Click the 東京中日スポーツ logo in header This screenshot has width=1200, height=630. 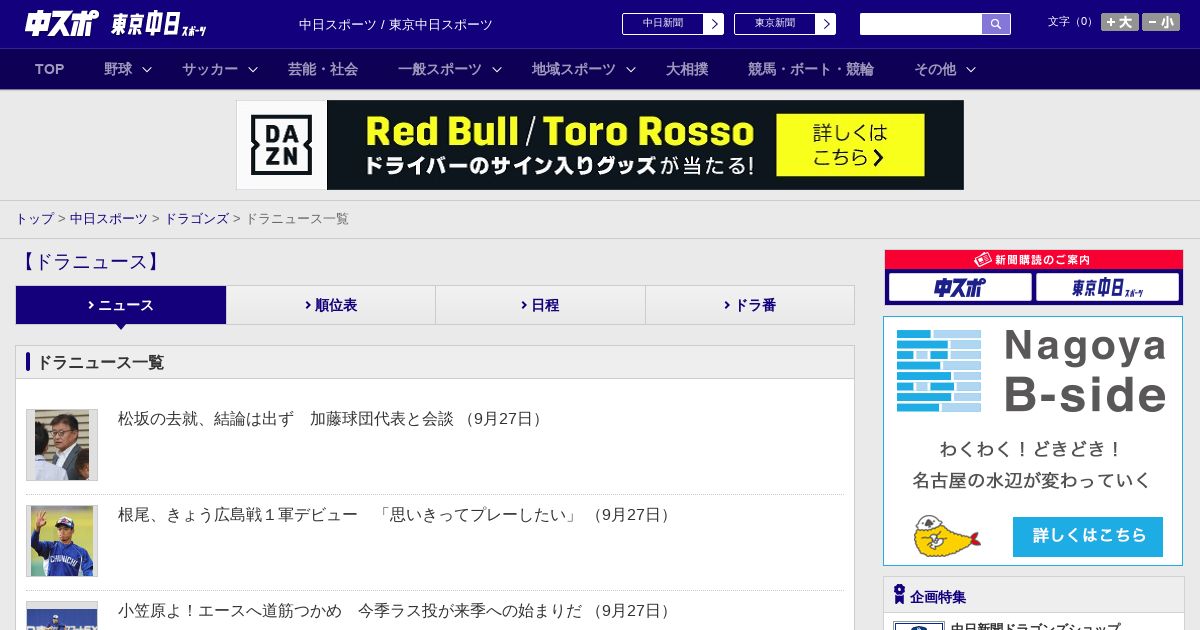(159, 25)
